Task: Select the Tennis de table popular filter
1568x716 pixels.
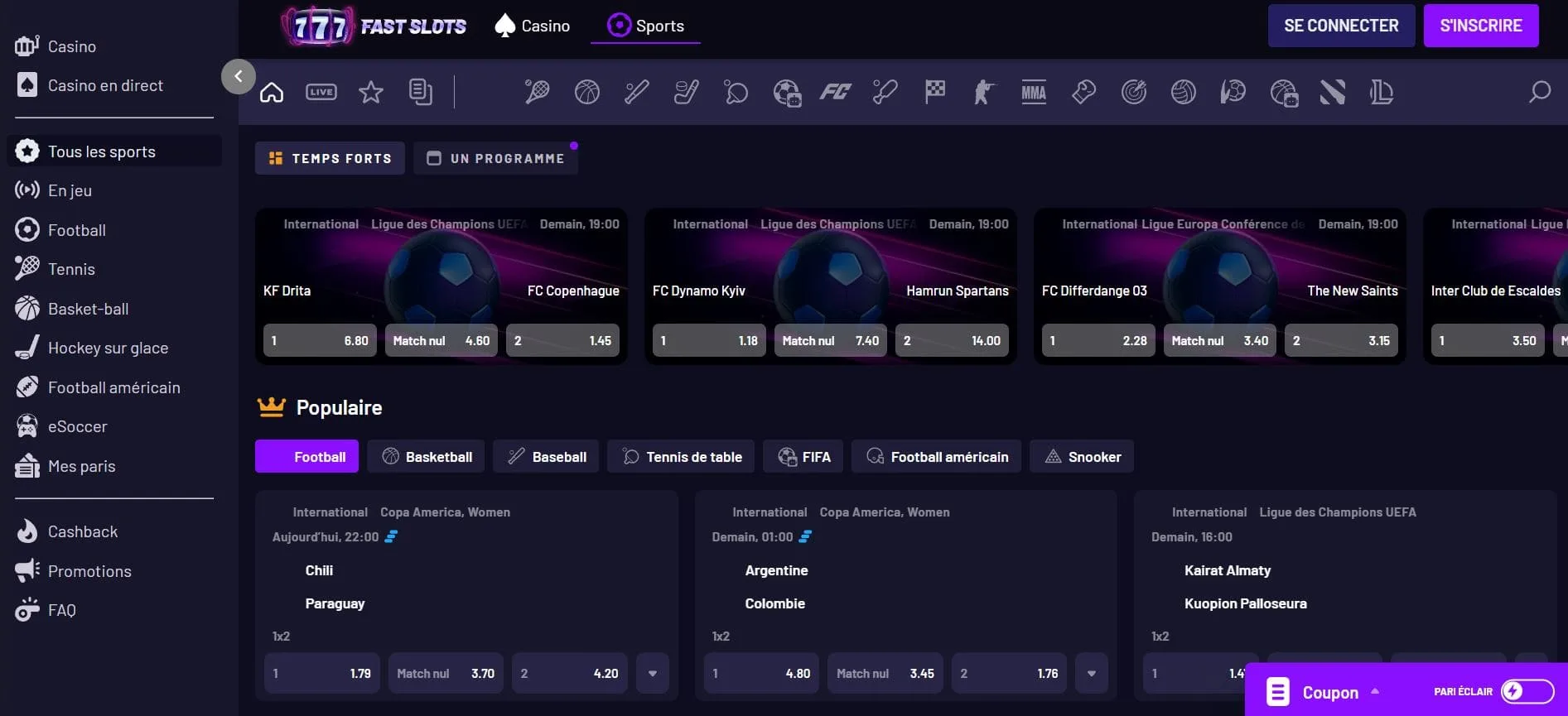Action: coord(681,457)
